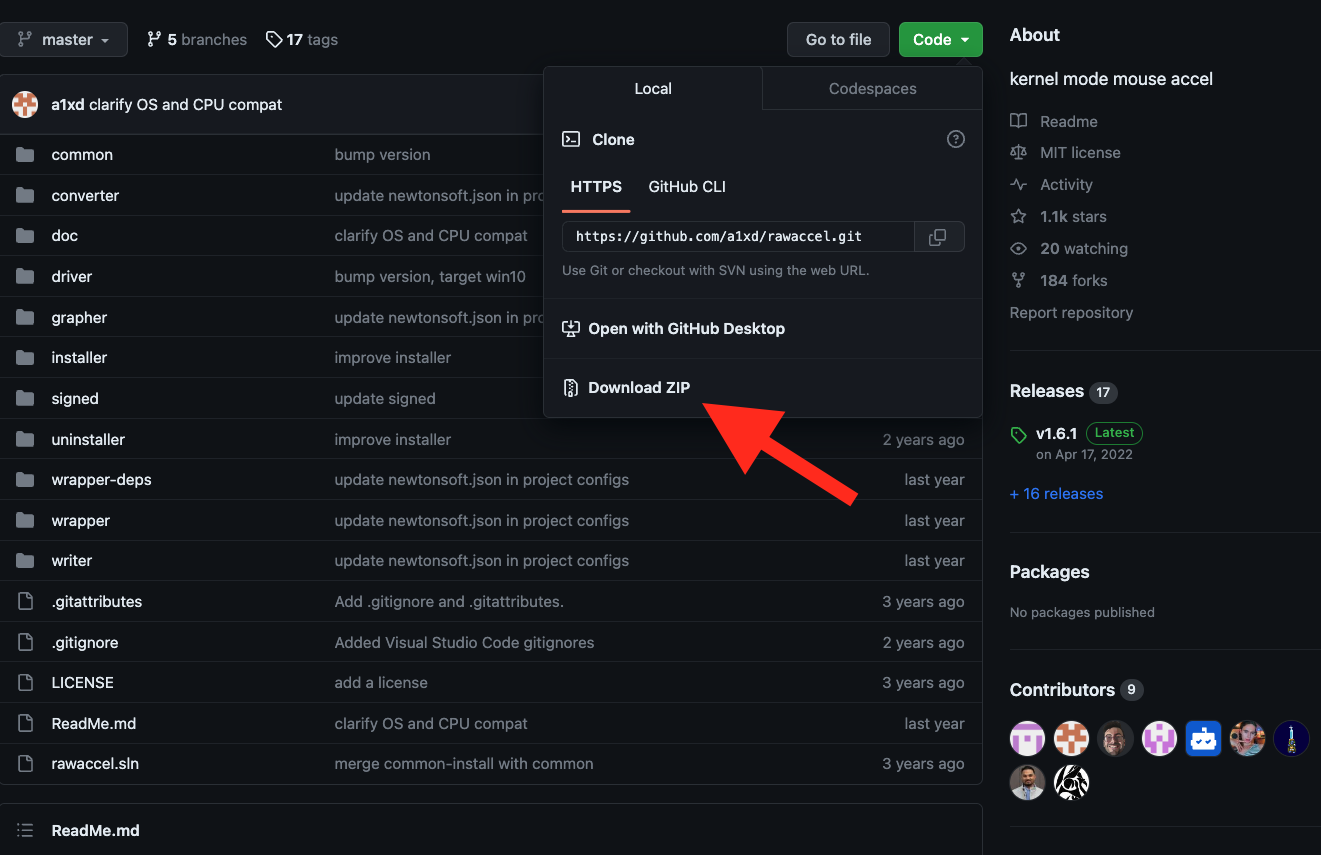1321x855 pixels.
Task: Click the blue robot contributor avatar
Action: (1204, 739)
